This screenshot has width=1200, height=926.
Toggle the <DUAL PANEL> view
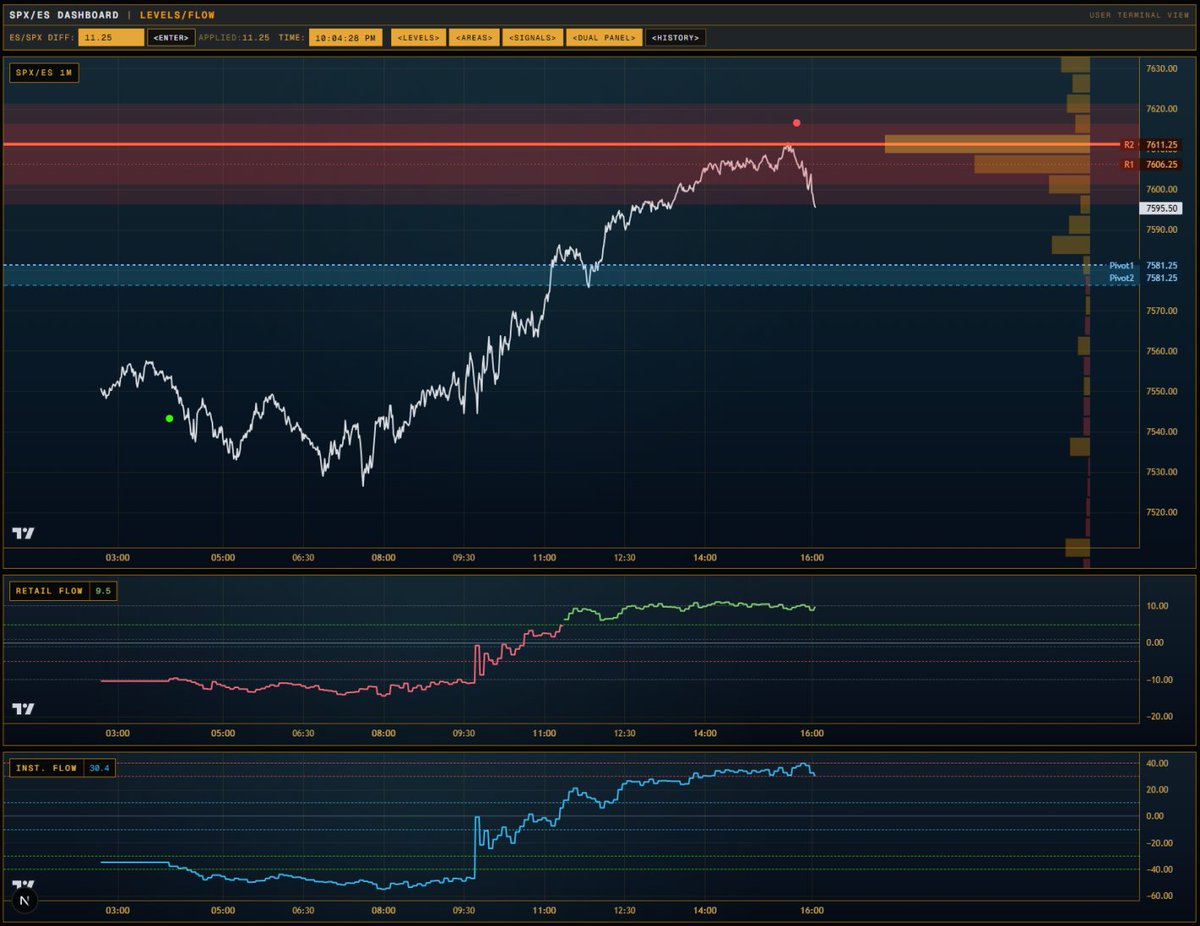[603, 37]
